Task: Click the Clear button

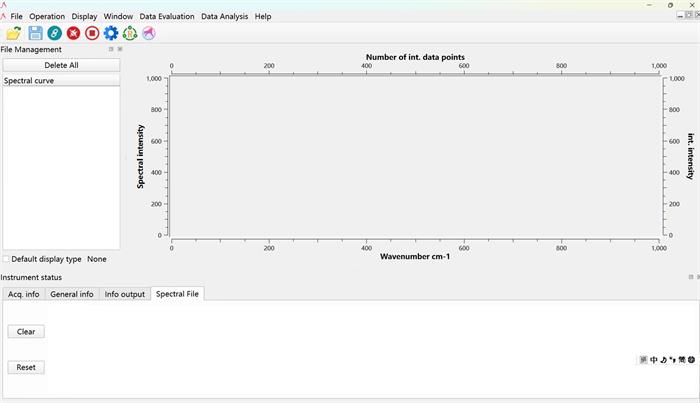Action: click(x=26, y=332)
